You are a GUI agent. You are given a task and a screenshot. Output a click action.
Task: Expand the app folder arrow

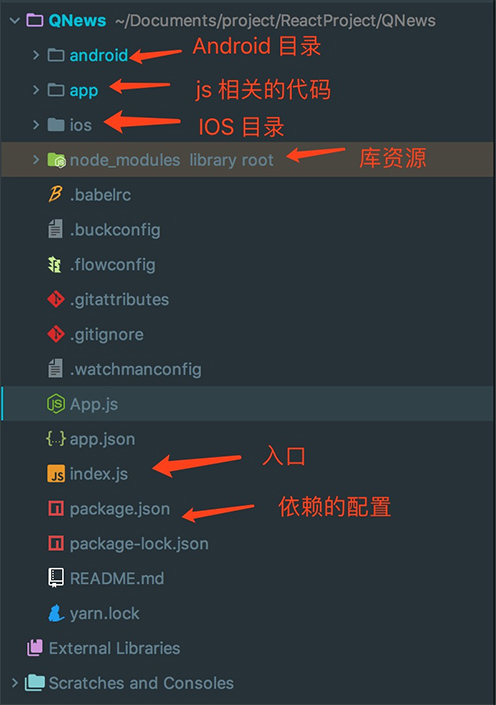click(x=36, y=90)
